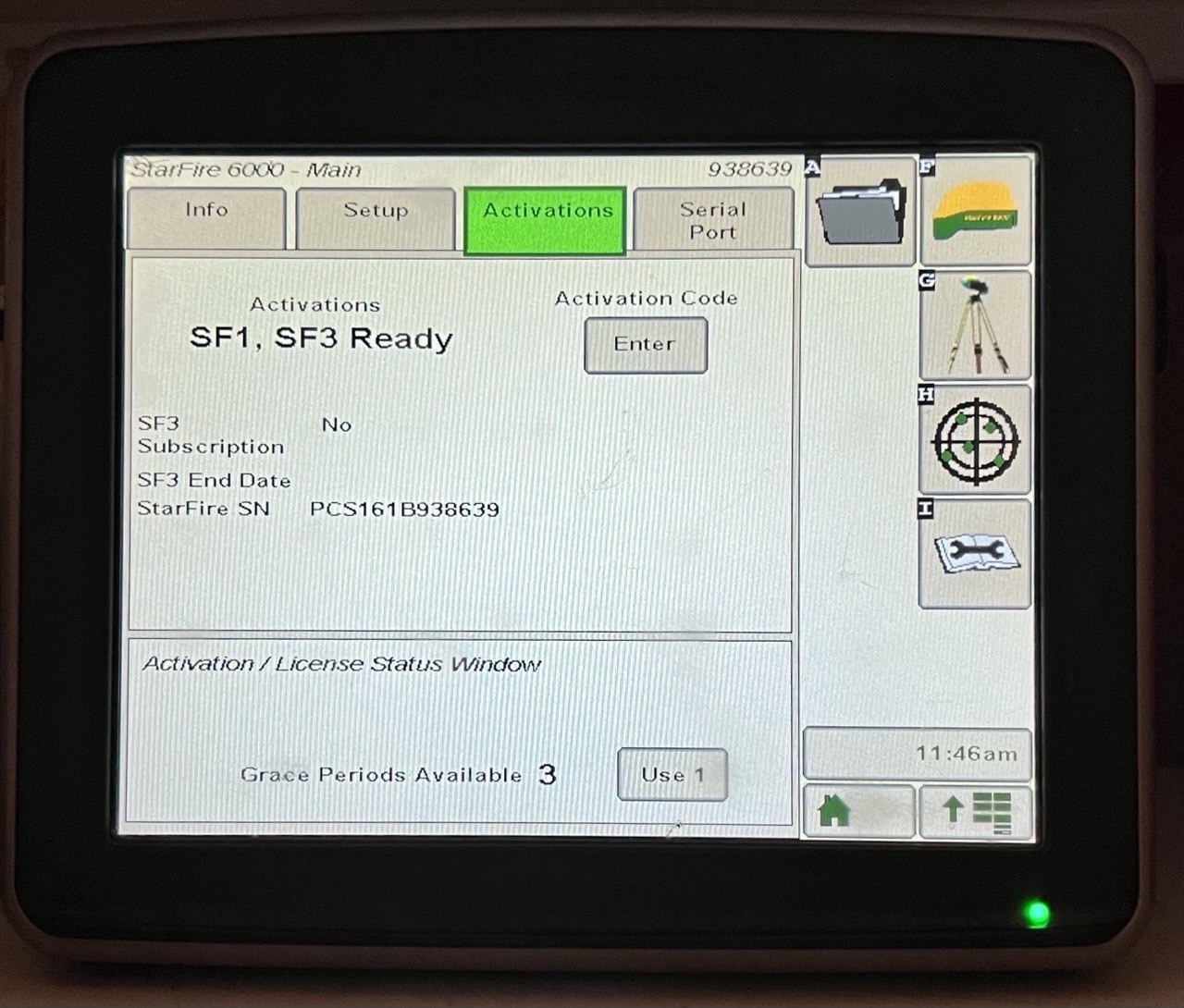
Task: Switch to the Info tab
Action: (x=206, y=218)
